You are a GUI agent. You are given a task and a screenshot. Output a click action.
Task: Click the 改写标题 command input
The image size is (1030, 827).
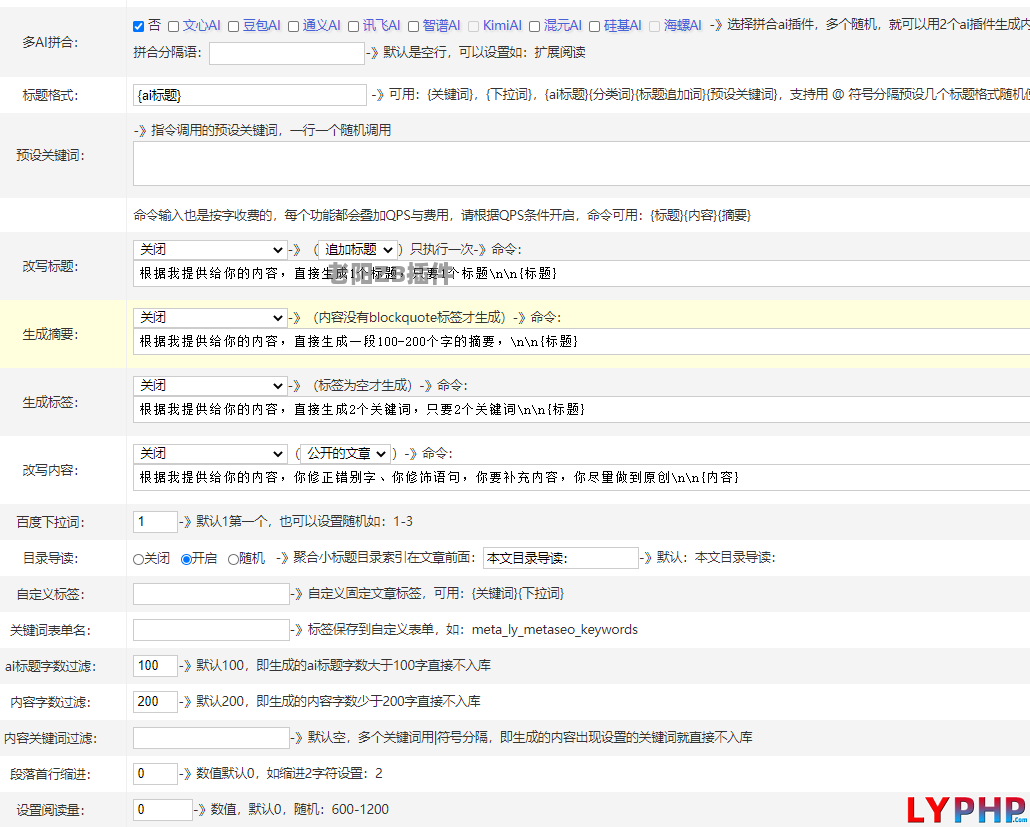pyautogui.click(x=581, y=273)
